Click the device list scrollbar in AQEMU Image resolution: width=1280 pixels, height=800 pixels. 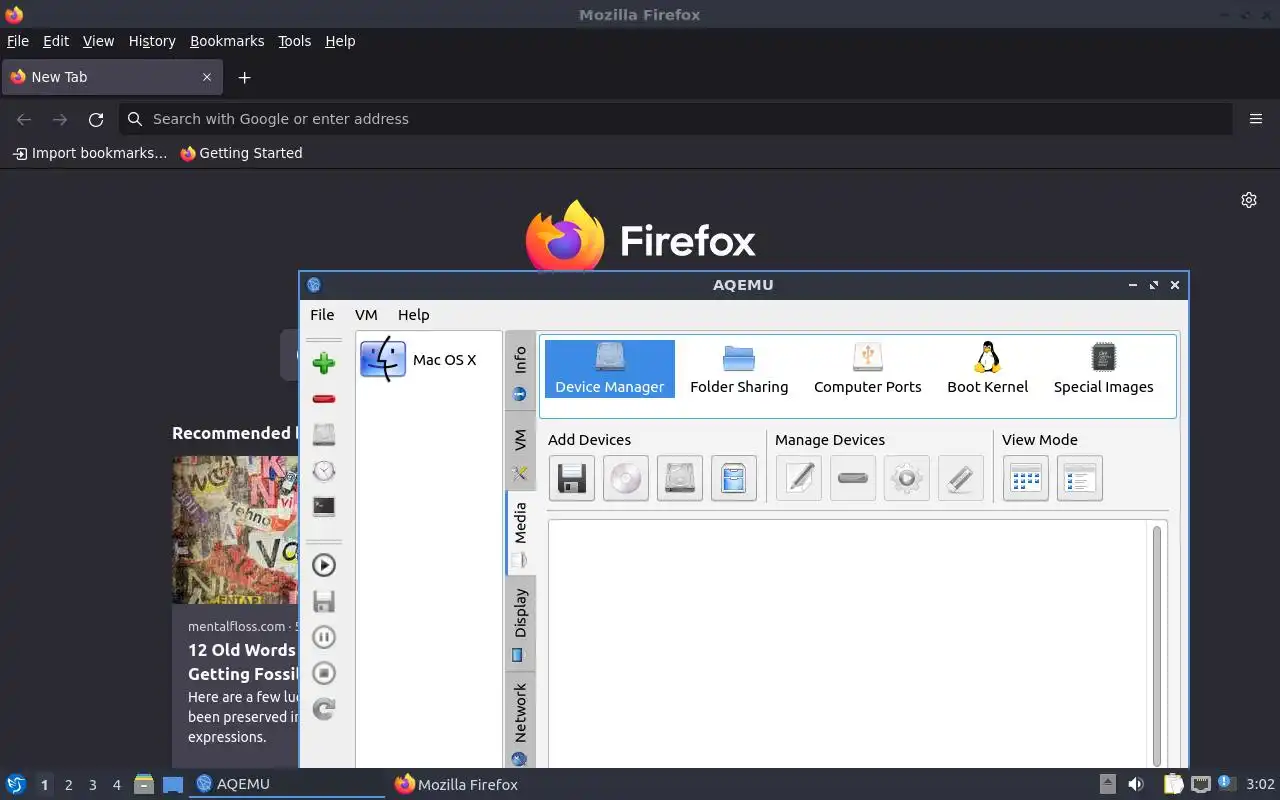click(1157, 645)
